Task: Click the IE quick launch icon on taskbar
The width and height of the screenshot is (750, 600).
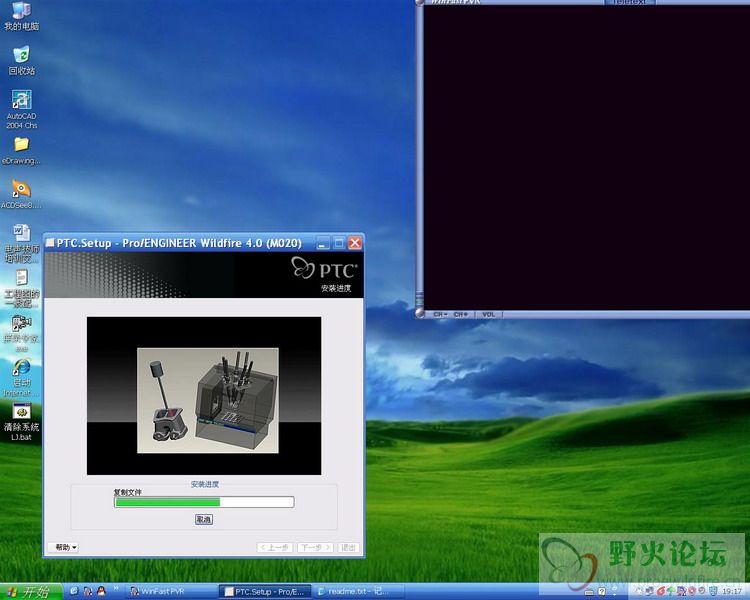Action: click(x=74, y=591)
